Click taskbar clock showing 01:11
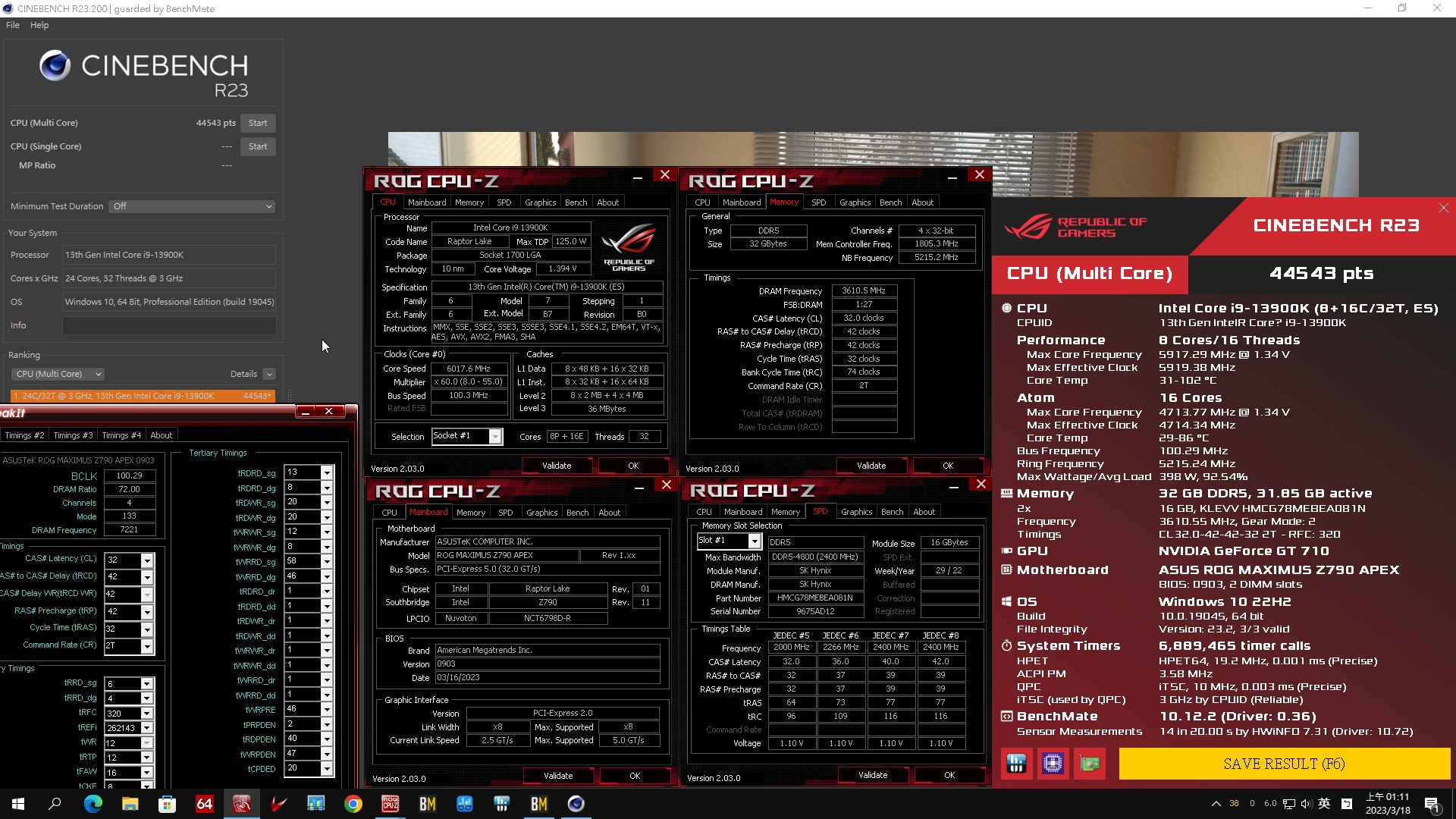1456x819 pixels. pyautogui.click(x=1388, y=804)
